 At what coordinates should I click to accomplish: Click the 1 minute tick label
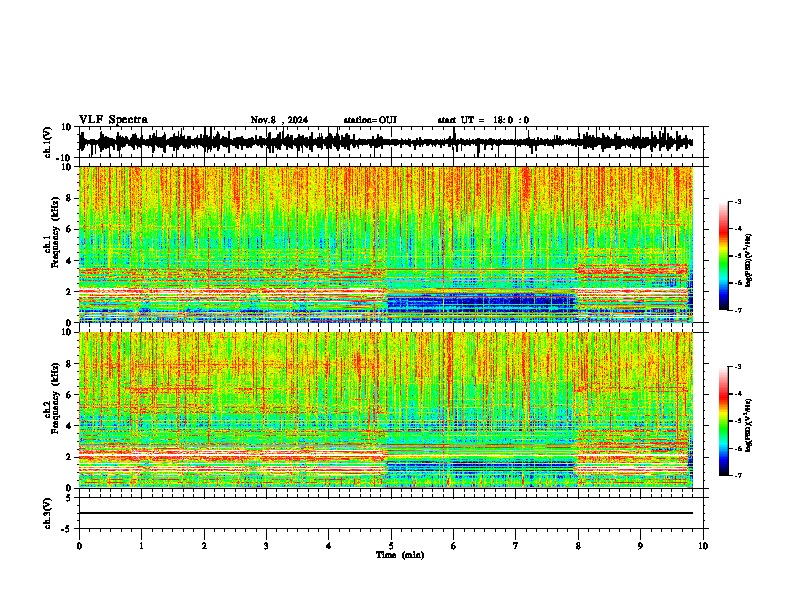point(142,546)
